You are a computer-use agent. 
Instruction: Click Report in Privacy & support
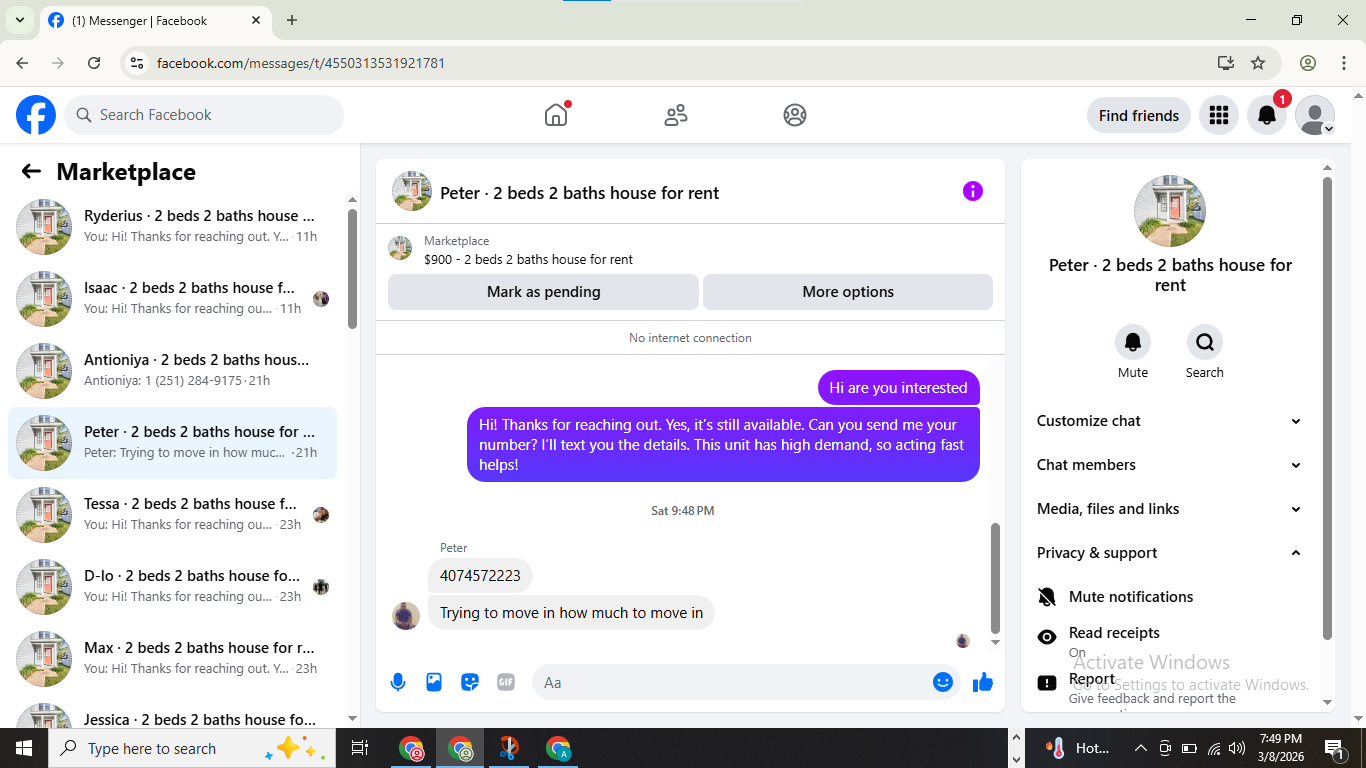point(1169,688)
